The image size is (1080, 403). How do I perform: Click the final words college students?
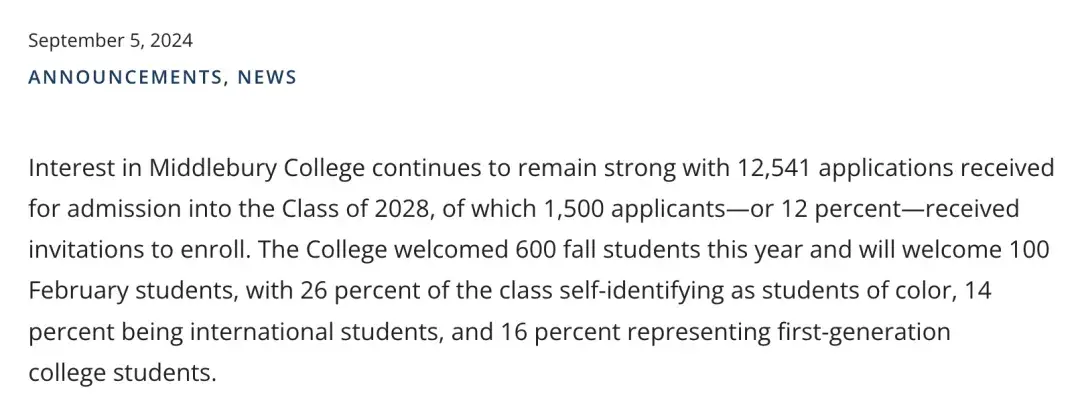click(x=121, y=373)
